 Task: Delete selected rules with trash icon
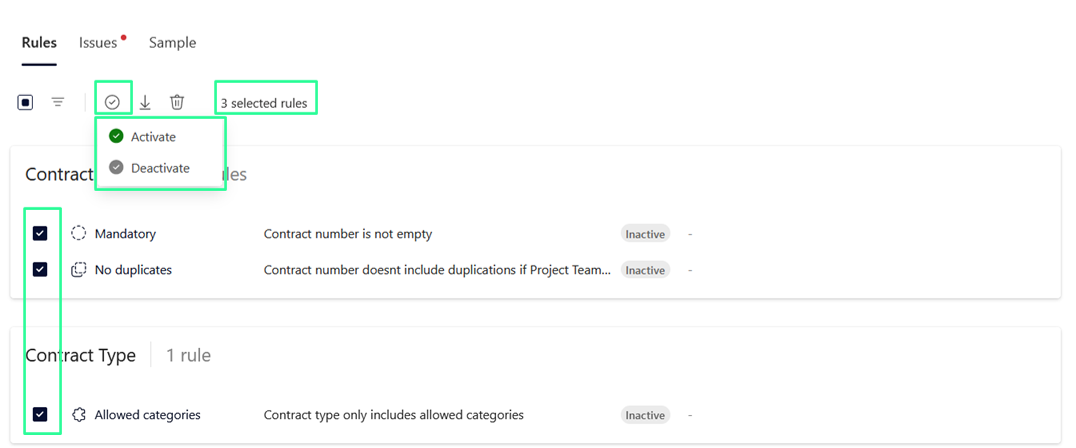pyautogui.click(x=177, y=102)
